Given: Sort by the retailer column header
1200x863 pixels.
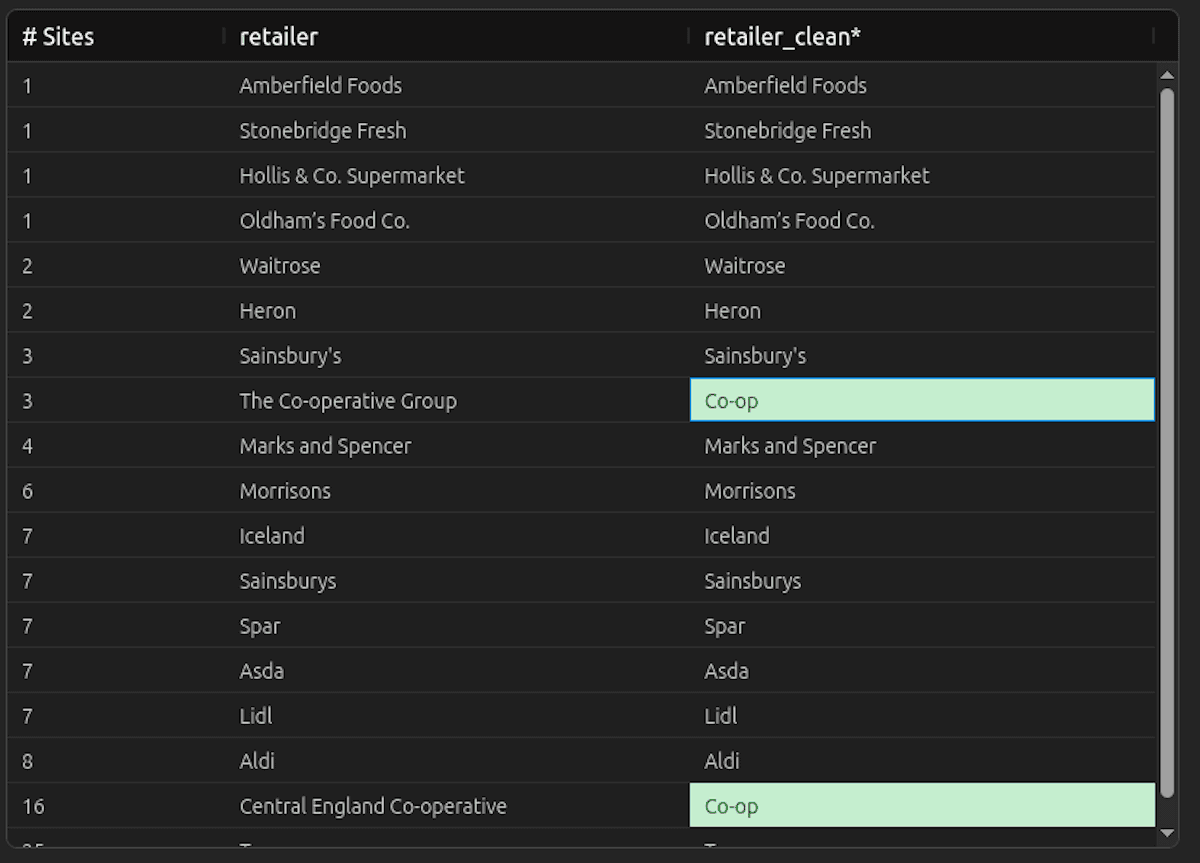Looking at the screenshot, I should [x=279, y=37].
